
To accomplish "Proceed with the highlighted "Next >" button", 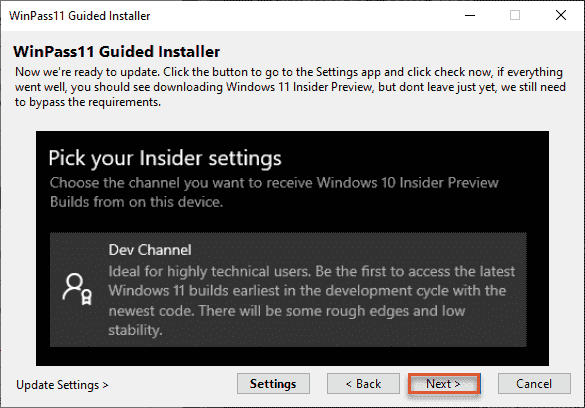I will 444,383.
